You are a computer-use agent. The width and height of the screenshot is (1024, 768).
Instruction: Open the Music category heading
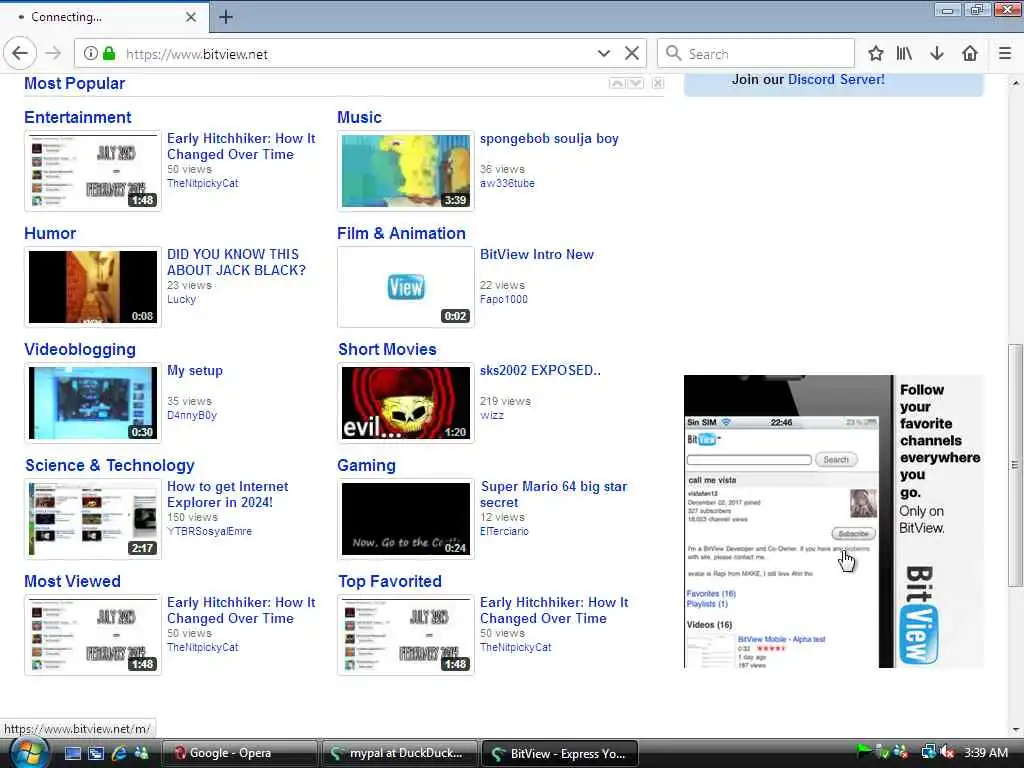[x=359, y=118]
